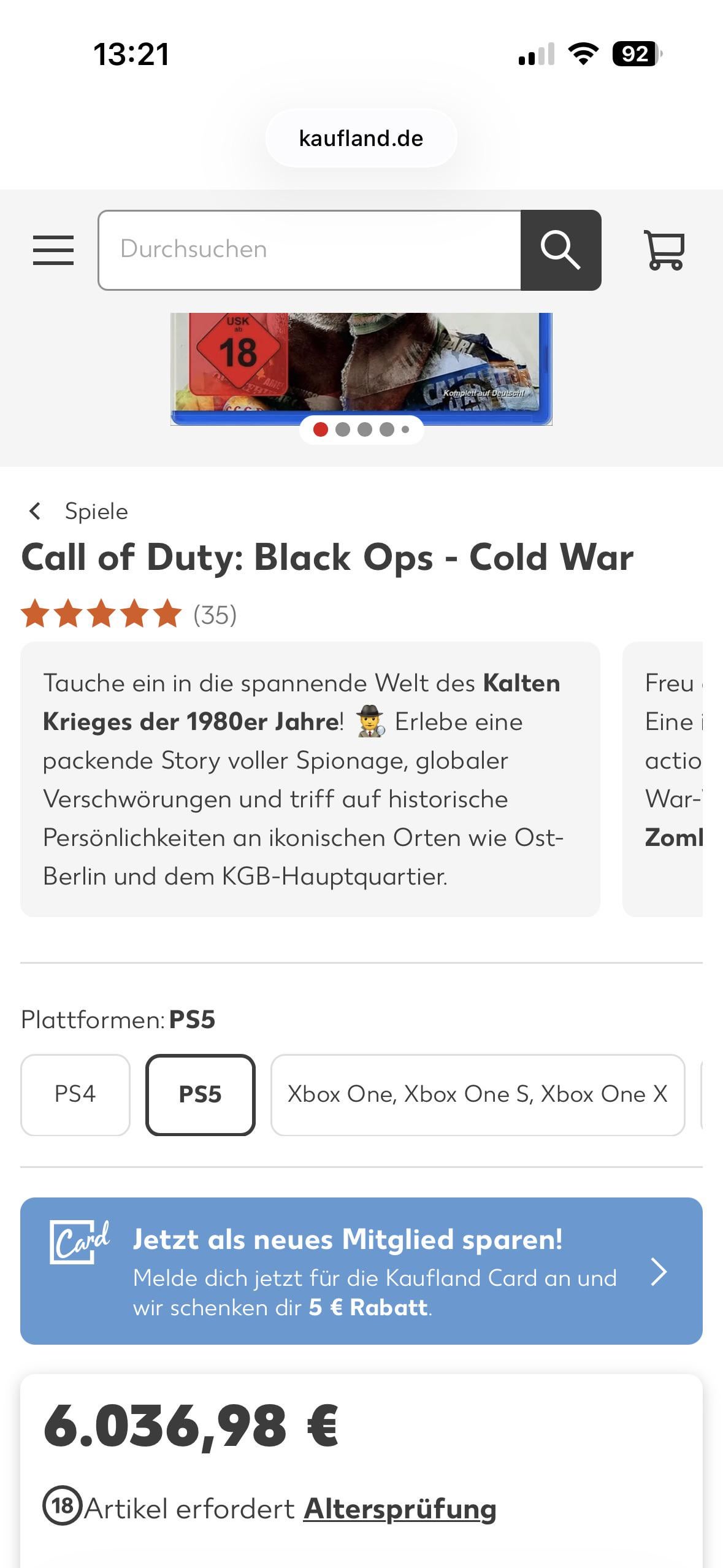Screen dimensions: 723x1568
Task: Select the PS5 platform option
Action: 200,1094
